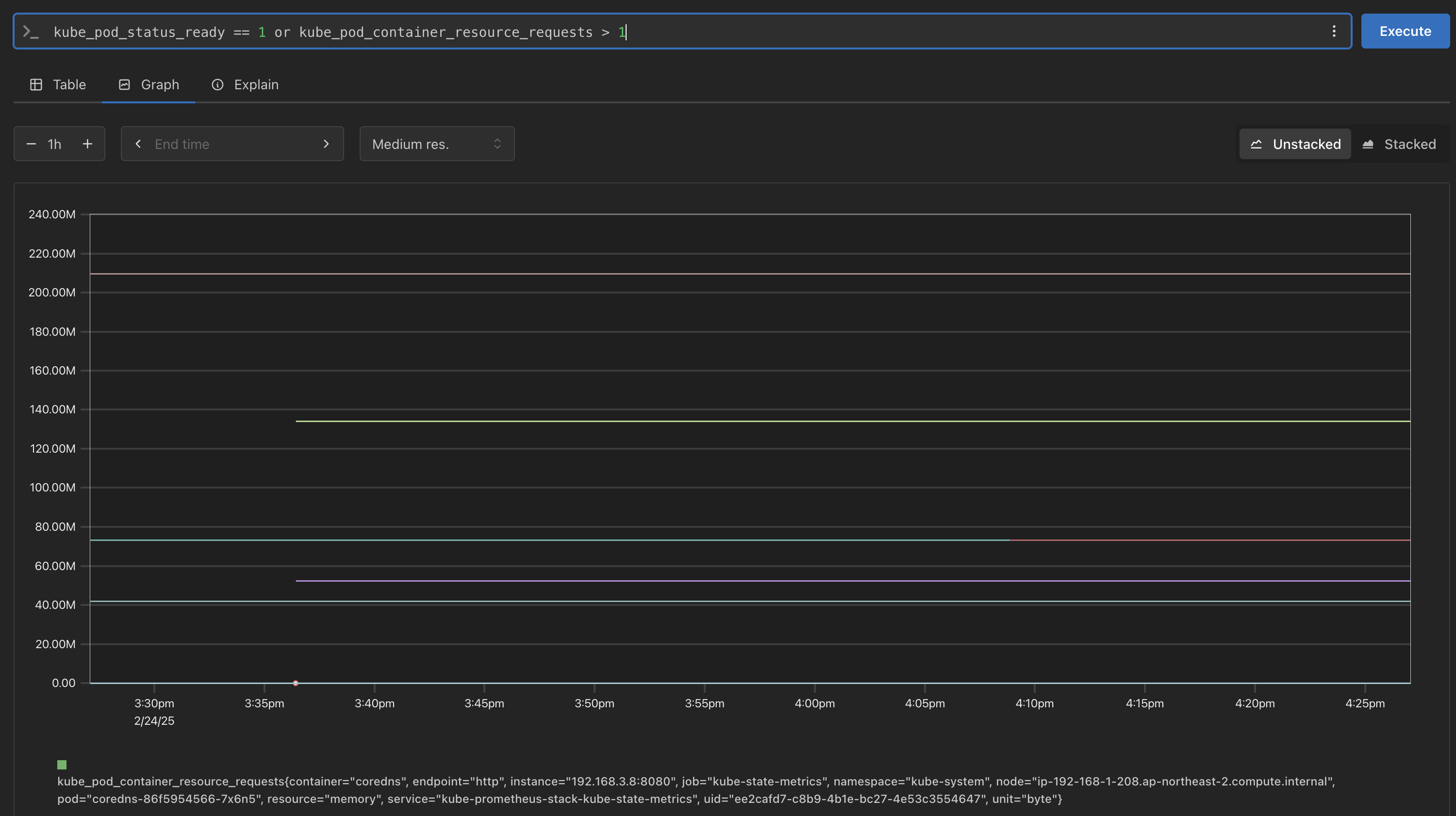Viewport: 1456px width, 816px height.
Task: Switch to the Explain tab
Action: click(256, 85)
